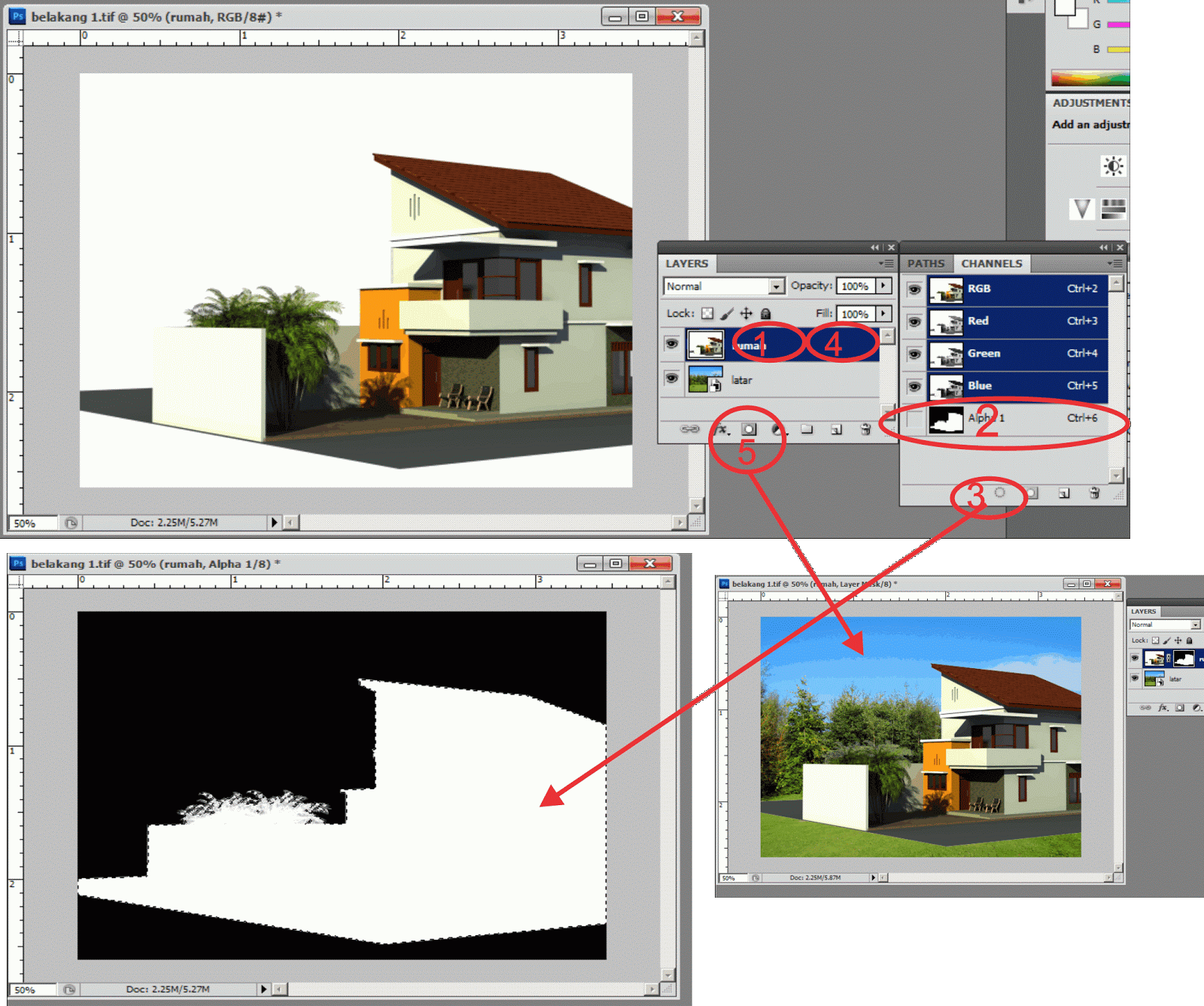1204x1006 pixels.
Task: Switch to the PATHS tab
Action: 926,263
